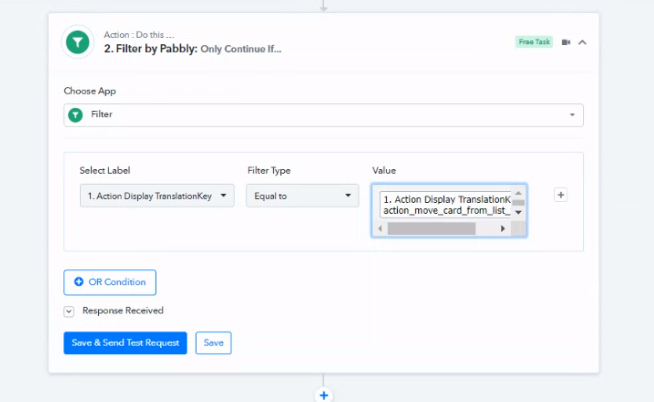
Task: Add an OR Condition
Action: click(x=110, y=282)
